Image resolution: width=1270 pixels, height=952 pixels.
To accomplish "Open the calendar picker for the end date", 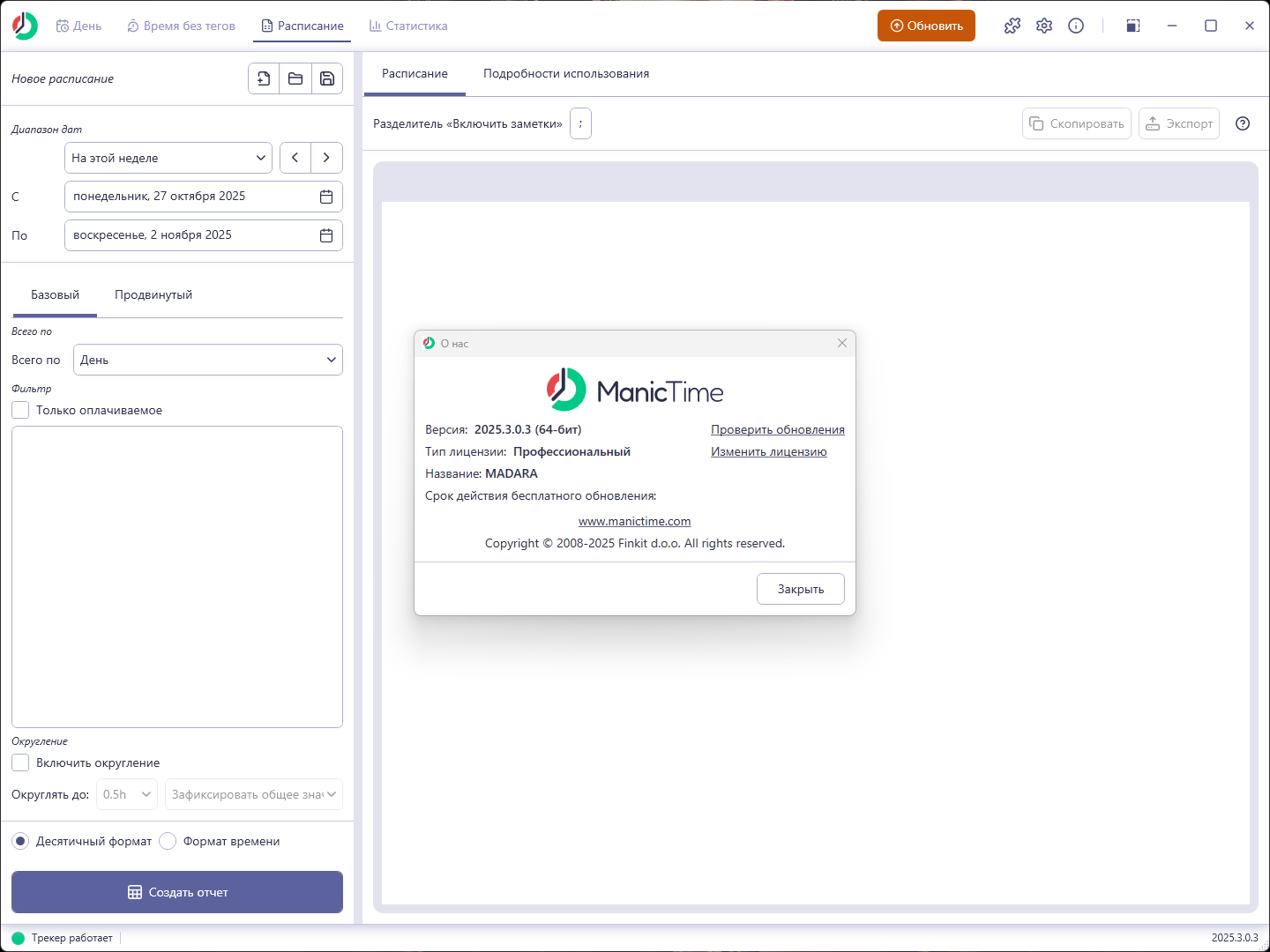I will 326,235.
